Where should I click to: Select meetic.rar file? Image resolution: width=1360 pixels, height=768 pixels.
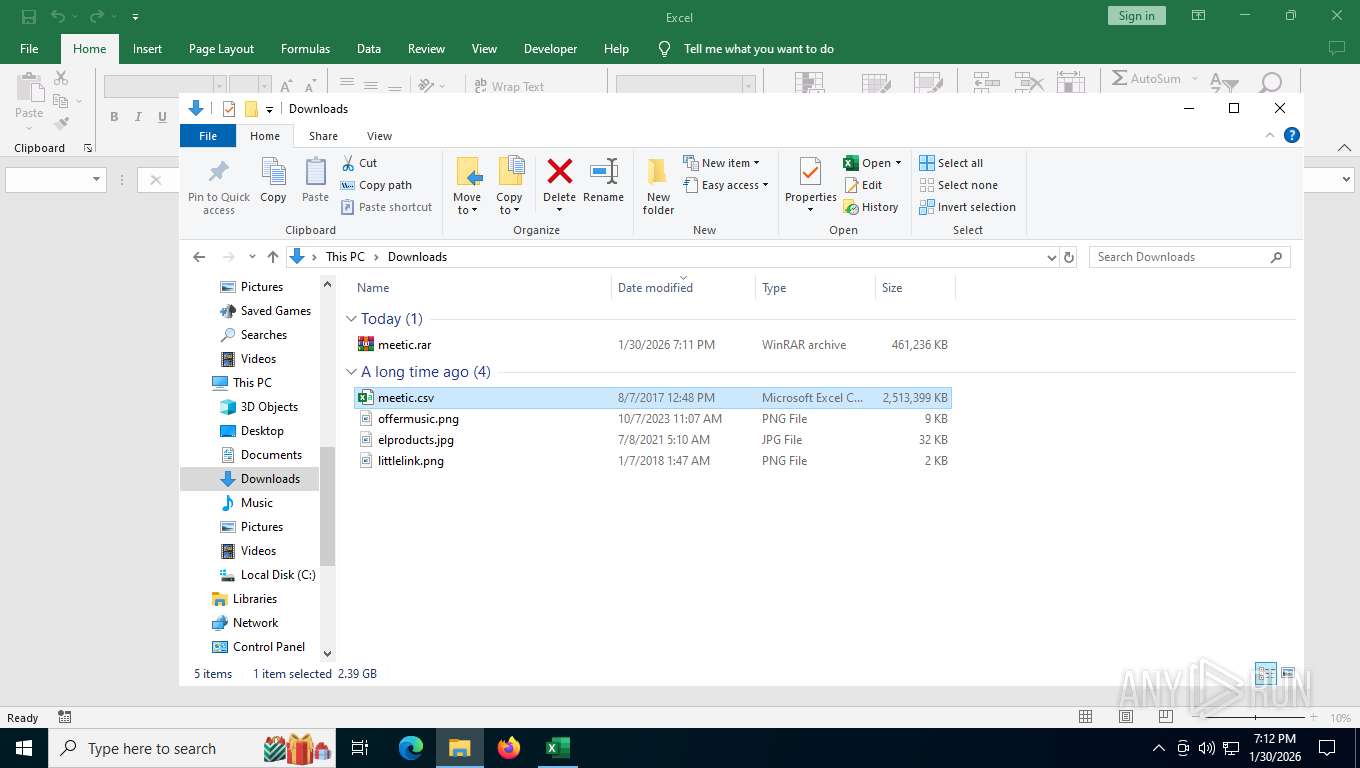652,345
